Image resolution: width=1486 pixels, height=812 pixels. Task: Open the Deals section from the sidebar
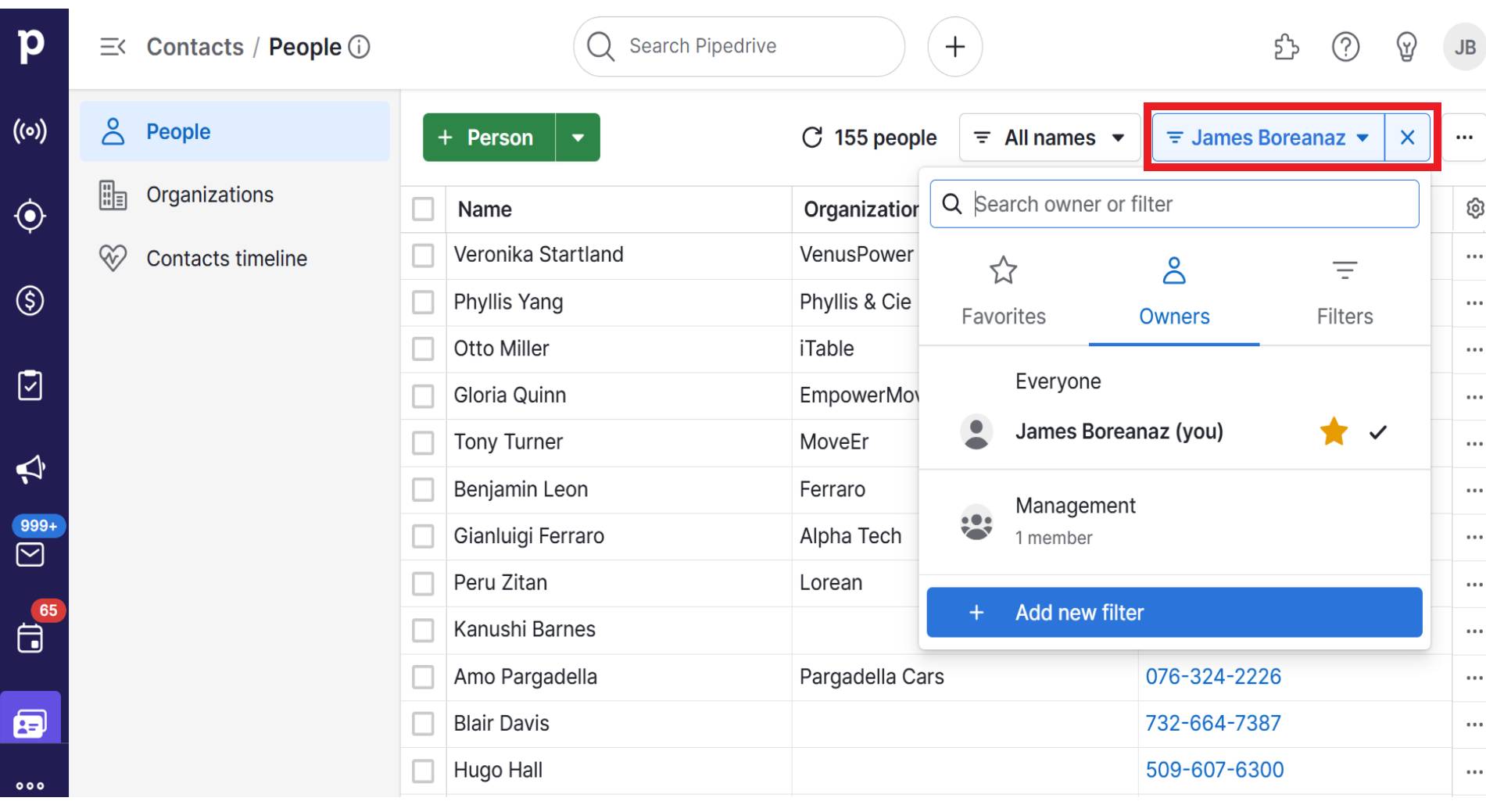tap(30, 299)
